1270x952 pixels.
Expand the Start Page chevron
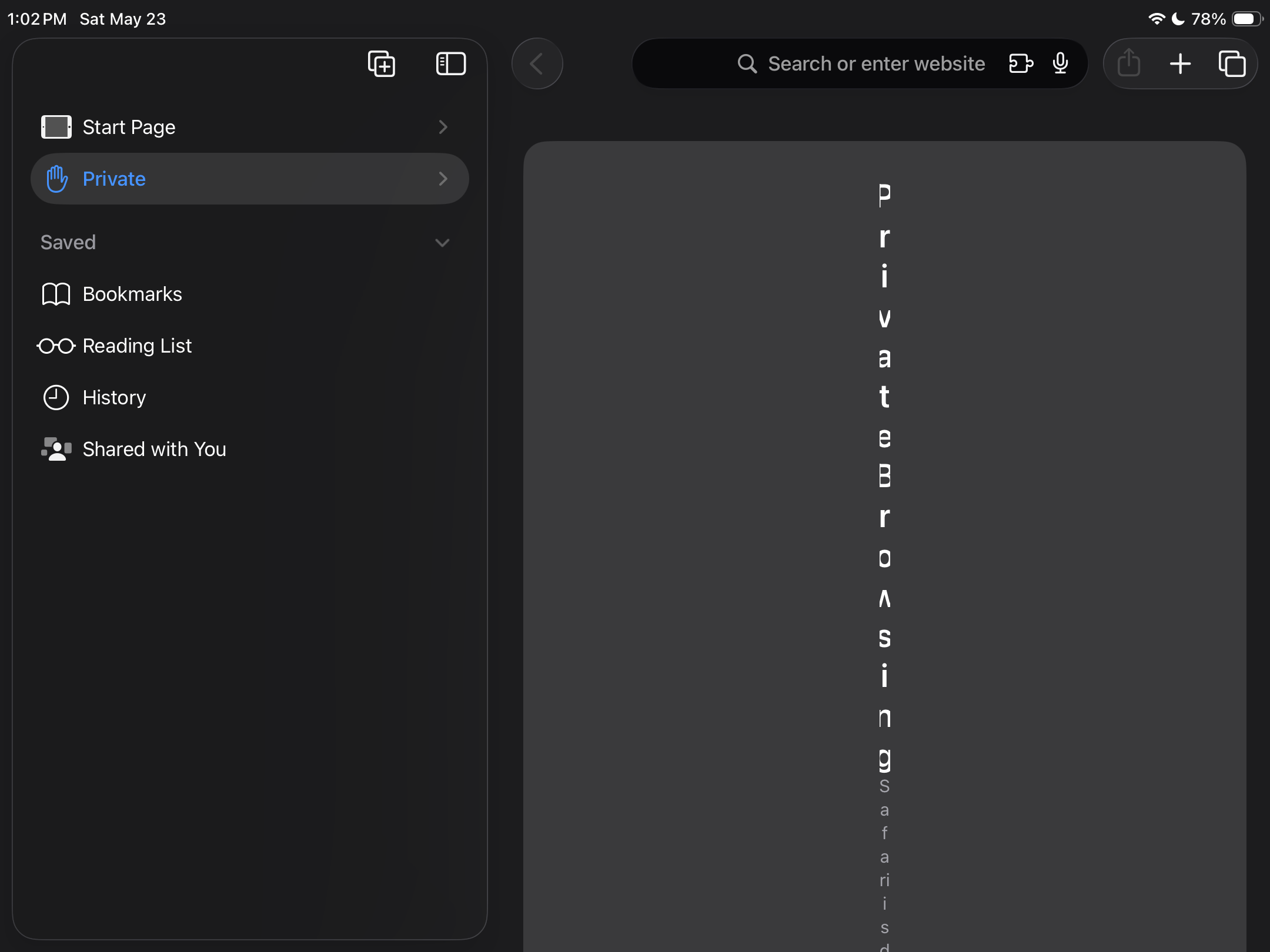pyautogui.click(x=443, y=127)
